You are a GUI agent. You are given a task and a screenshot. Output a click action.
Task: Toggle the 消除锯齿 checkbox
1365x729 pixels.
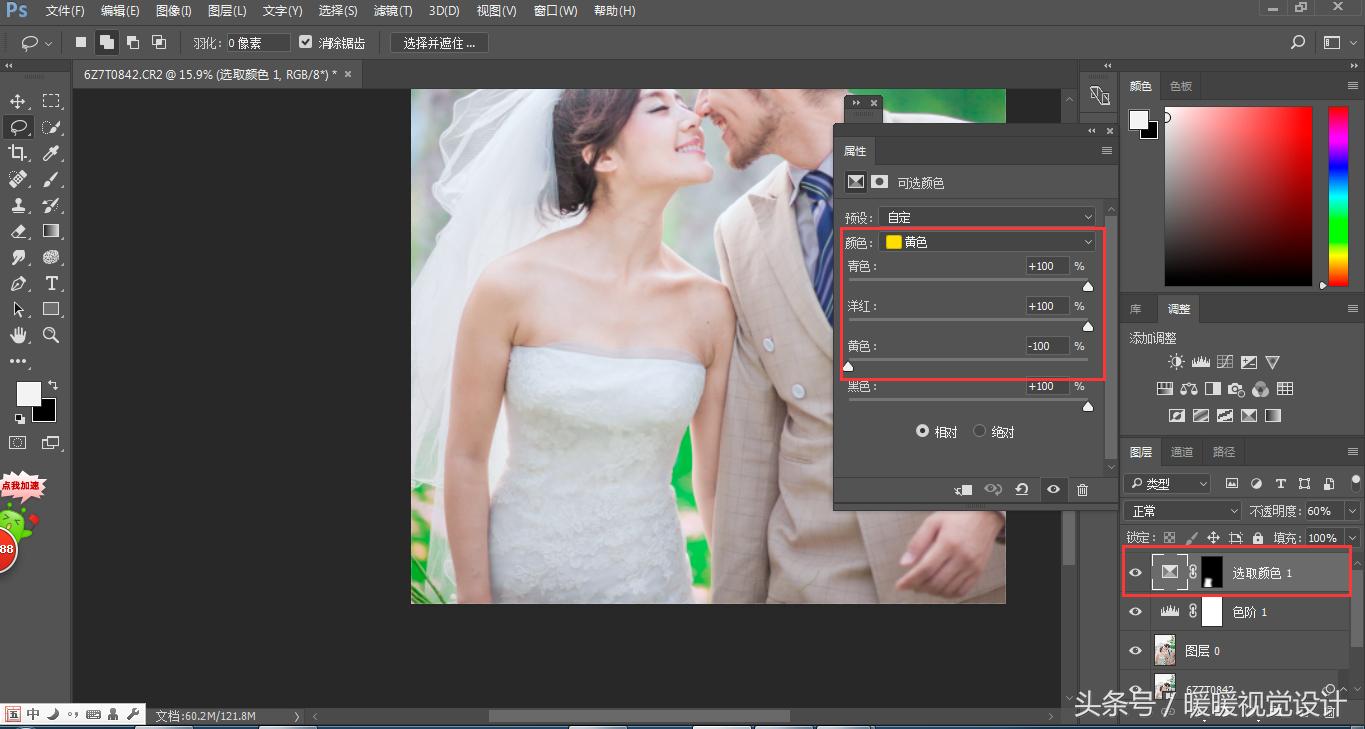click(306, 43)
